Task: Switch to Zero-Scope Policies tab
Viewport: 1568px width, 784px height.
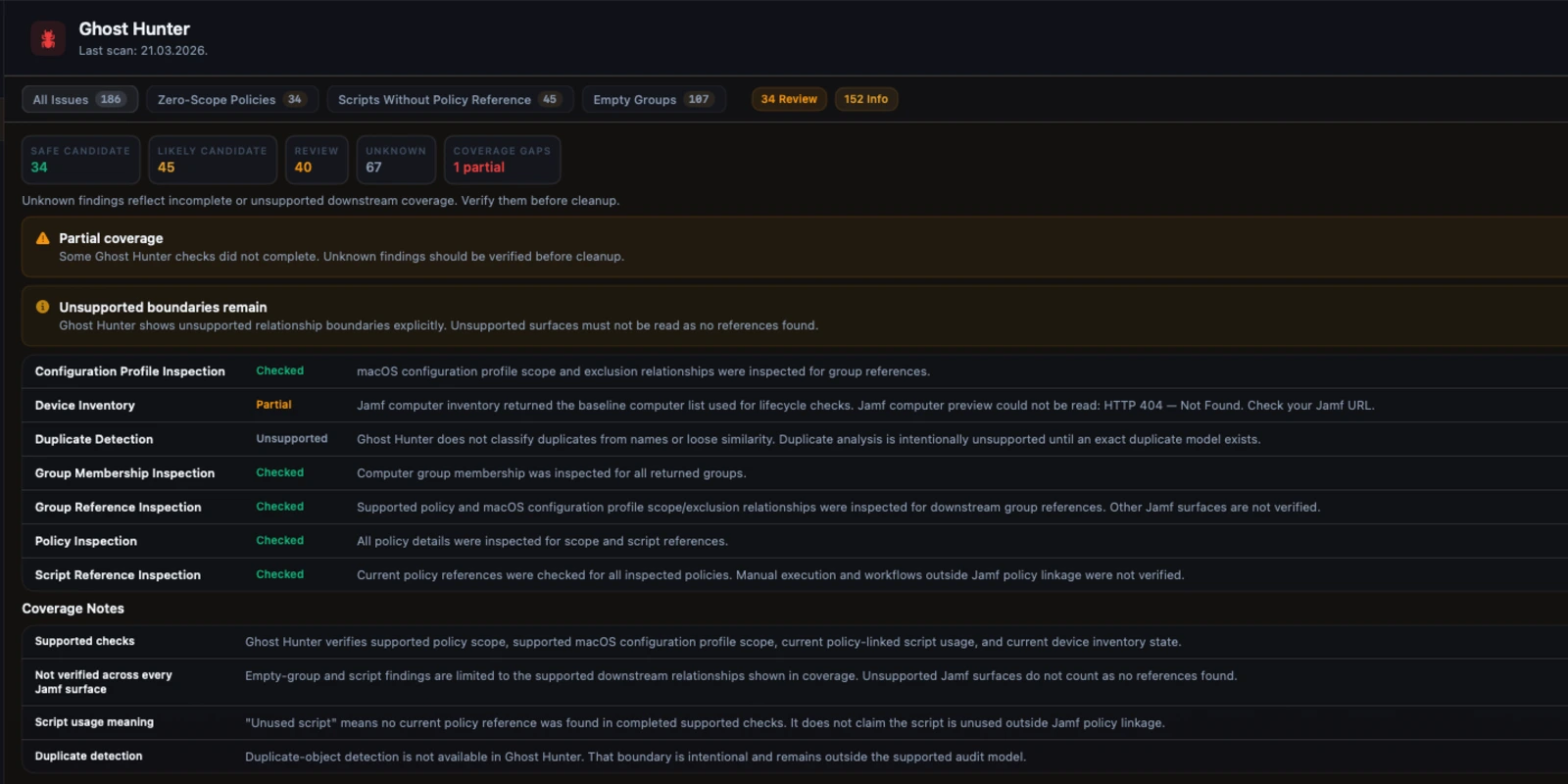Action: (231, 99)
